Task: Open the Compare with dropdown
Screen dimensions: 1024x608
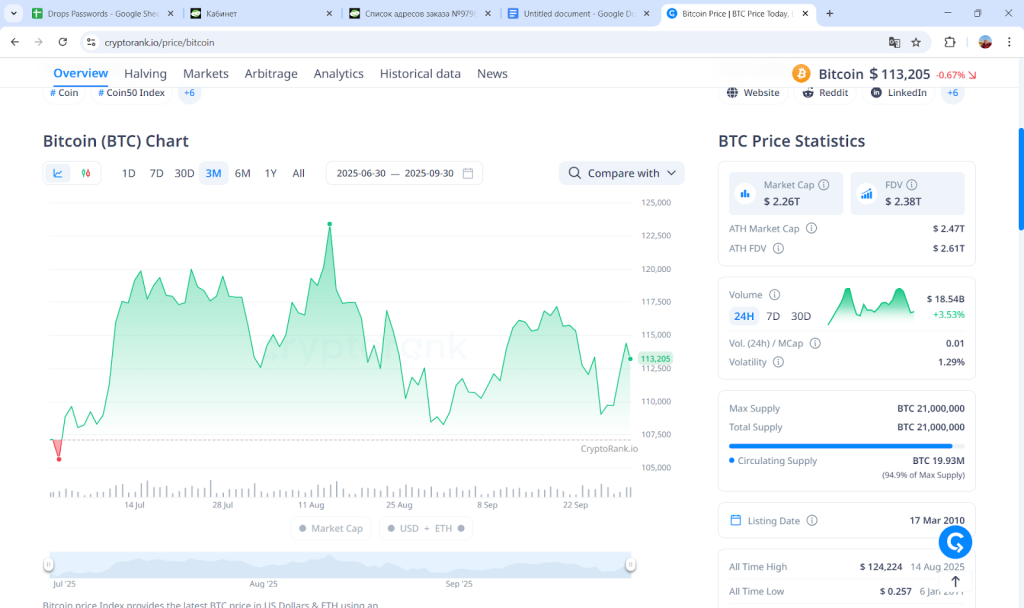Action: 621,172
